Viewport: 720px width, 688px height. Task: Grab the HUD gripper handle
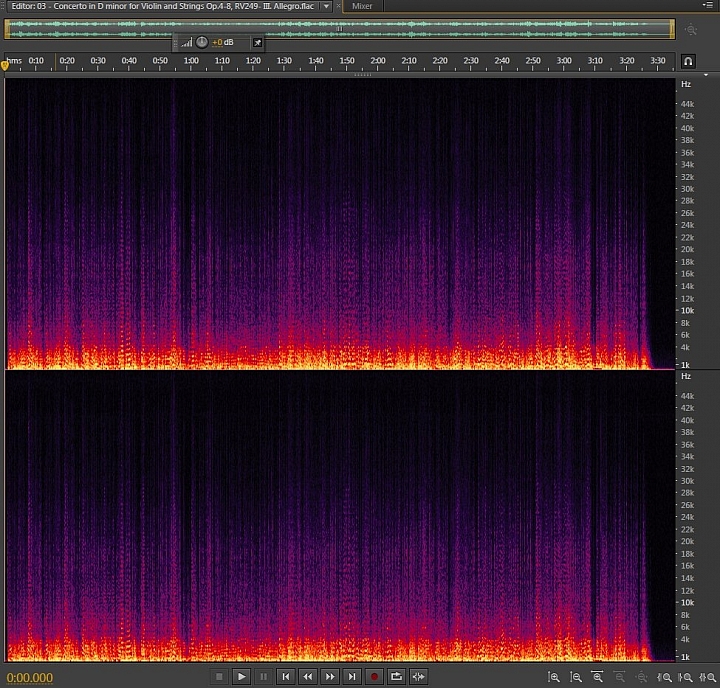(175, 43)
